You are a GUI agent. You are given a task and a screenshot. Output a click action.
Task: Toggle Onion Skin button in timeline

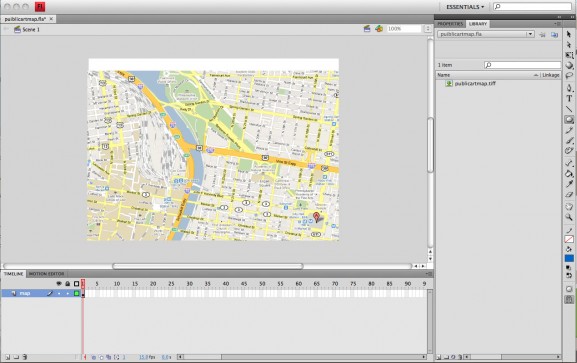point(94,357)
